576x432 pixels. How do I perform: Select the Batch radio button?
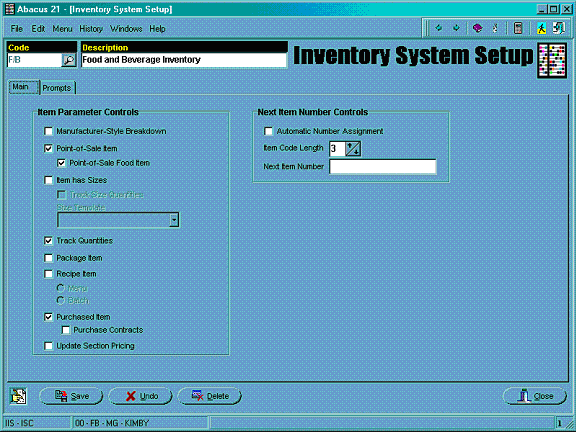[x=61, y=300]
